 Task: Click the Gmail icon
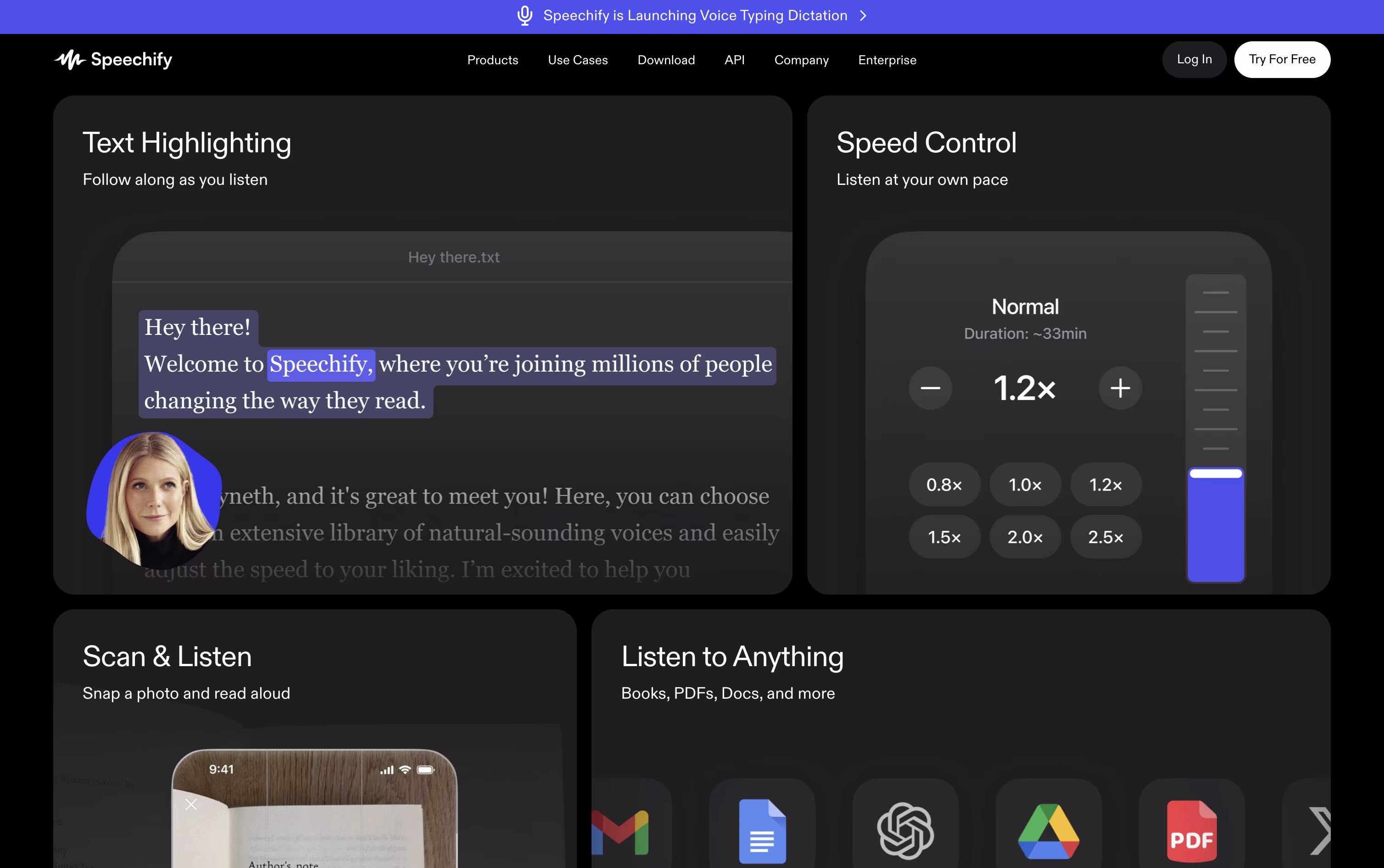tap(620, 831)
